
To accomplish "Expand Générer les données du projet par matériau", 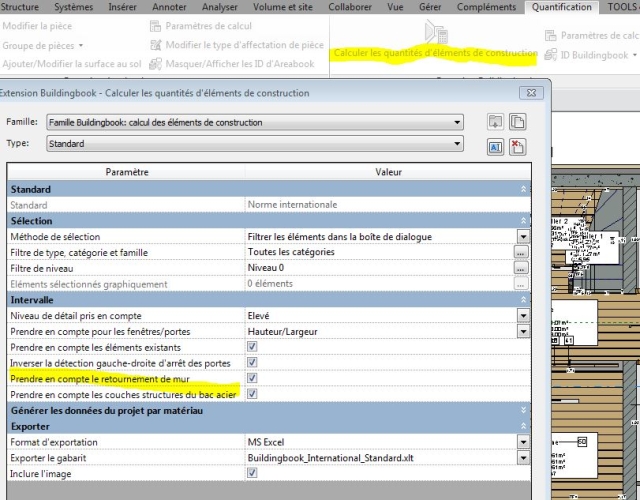I will pos(523,411).
